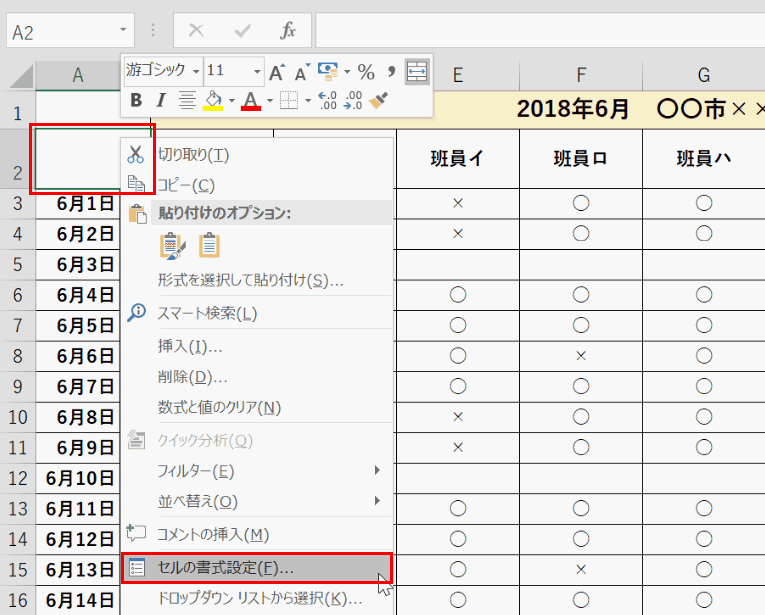This screenshot has width=765, height=615.
Task: Choose ドロップダウン リストから選択(K)...
Action: click(x=257, y=598)
